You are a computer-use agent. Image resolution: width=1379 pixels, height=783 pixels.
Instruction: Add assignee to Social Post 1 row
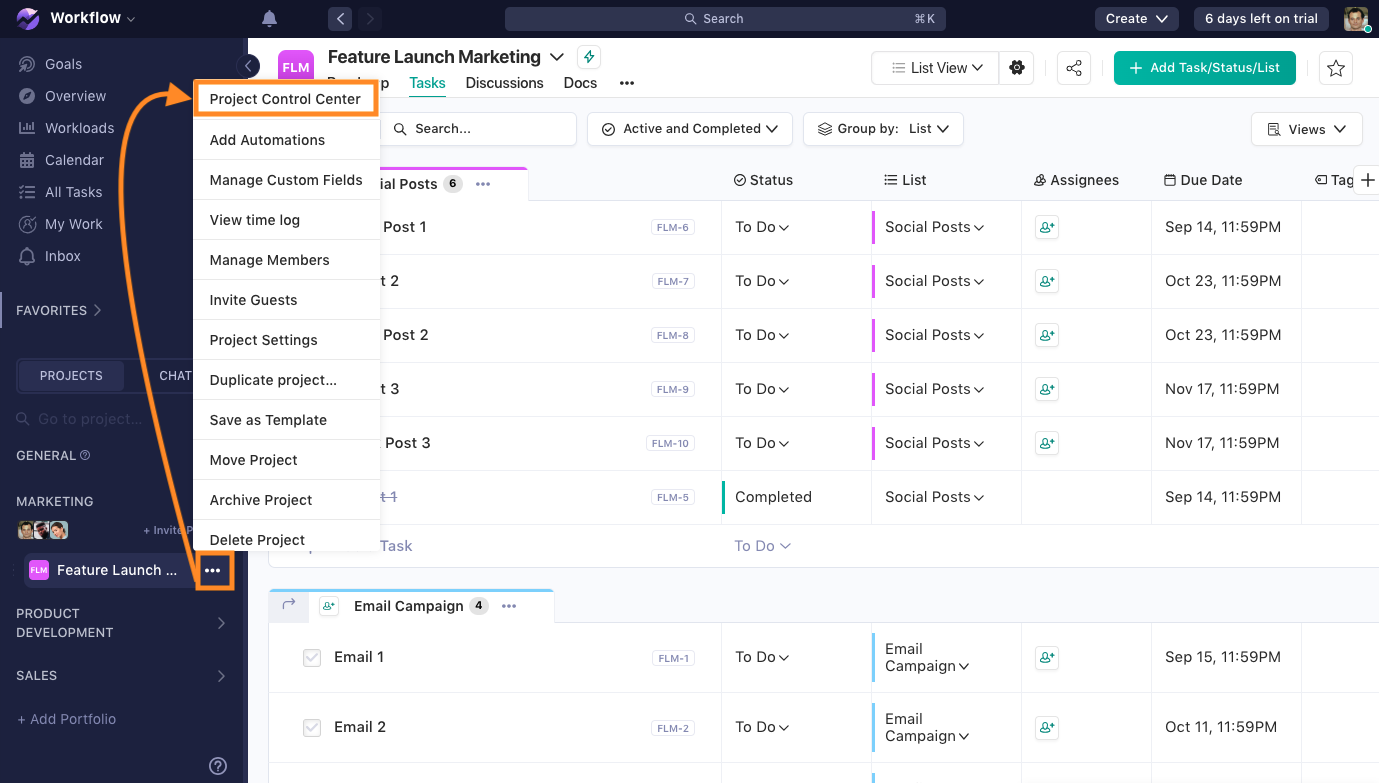point(1047,228)
